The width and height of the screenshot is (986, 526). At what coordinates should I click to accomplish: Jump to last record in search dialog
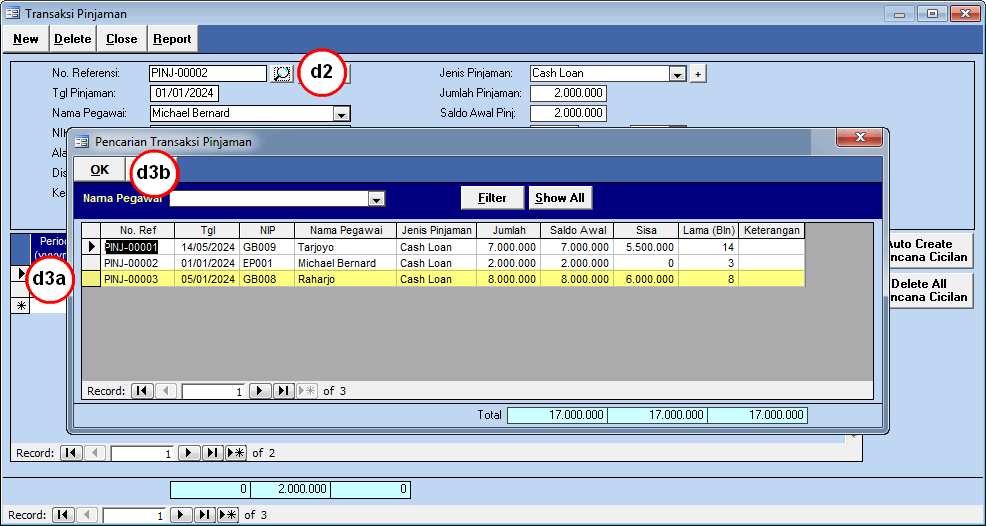[x=283, y=391]
